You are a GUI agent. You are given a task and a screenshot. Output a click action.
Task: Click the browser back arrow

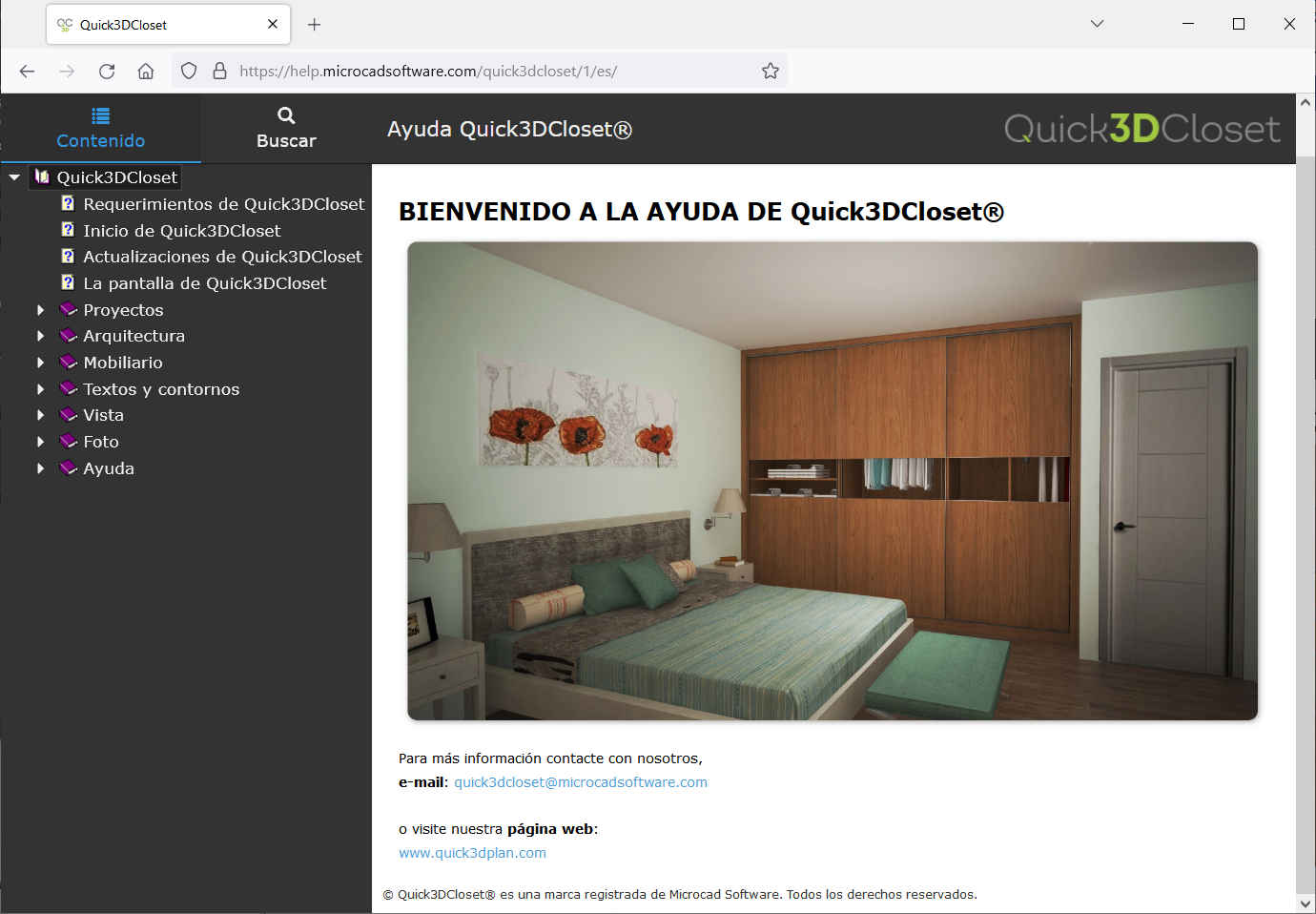point(27,71)
